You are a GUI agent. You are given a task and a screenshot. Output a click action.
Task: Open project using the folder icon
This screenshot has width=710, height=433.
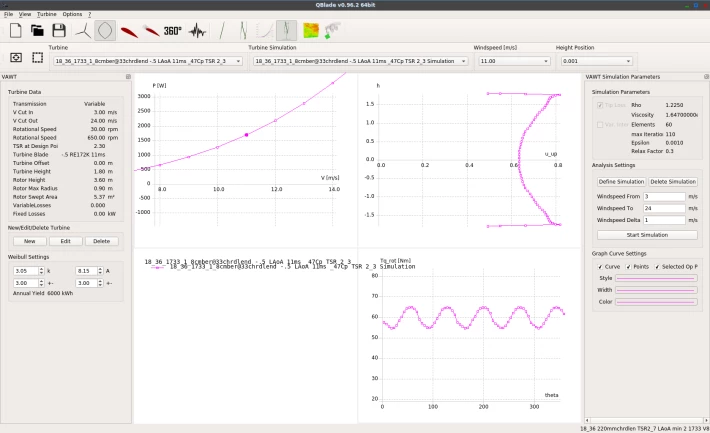[37, 31]
